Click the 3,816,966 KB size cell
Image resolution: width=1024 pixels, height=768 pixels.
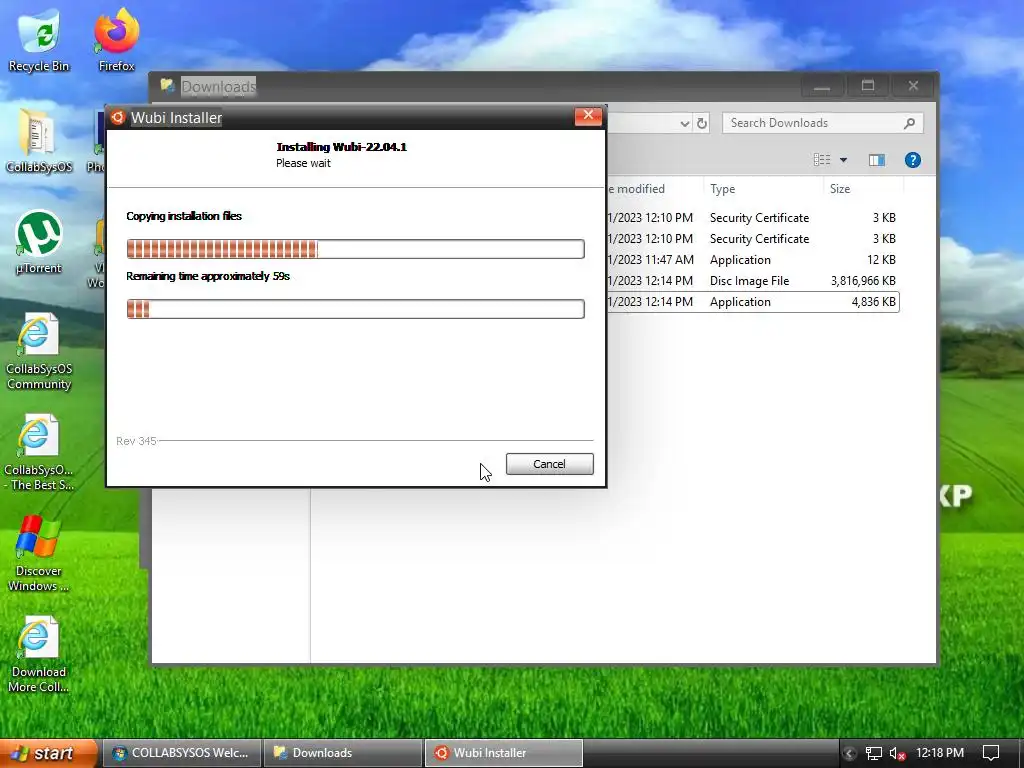[x=863, y=281]
